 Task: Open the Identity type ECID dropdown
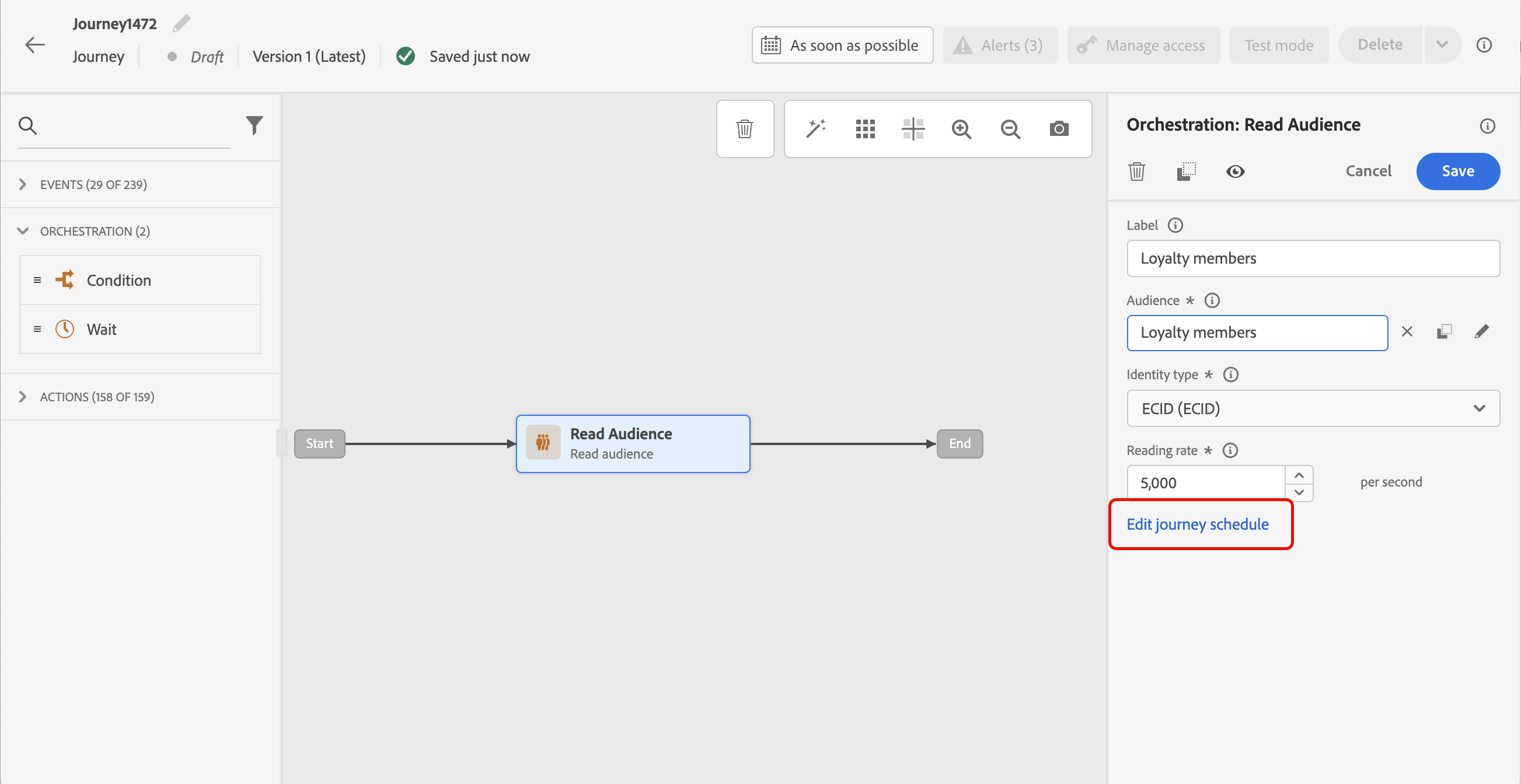pyautogui.click(x=1313, y=408)
